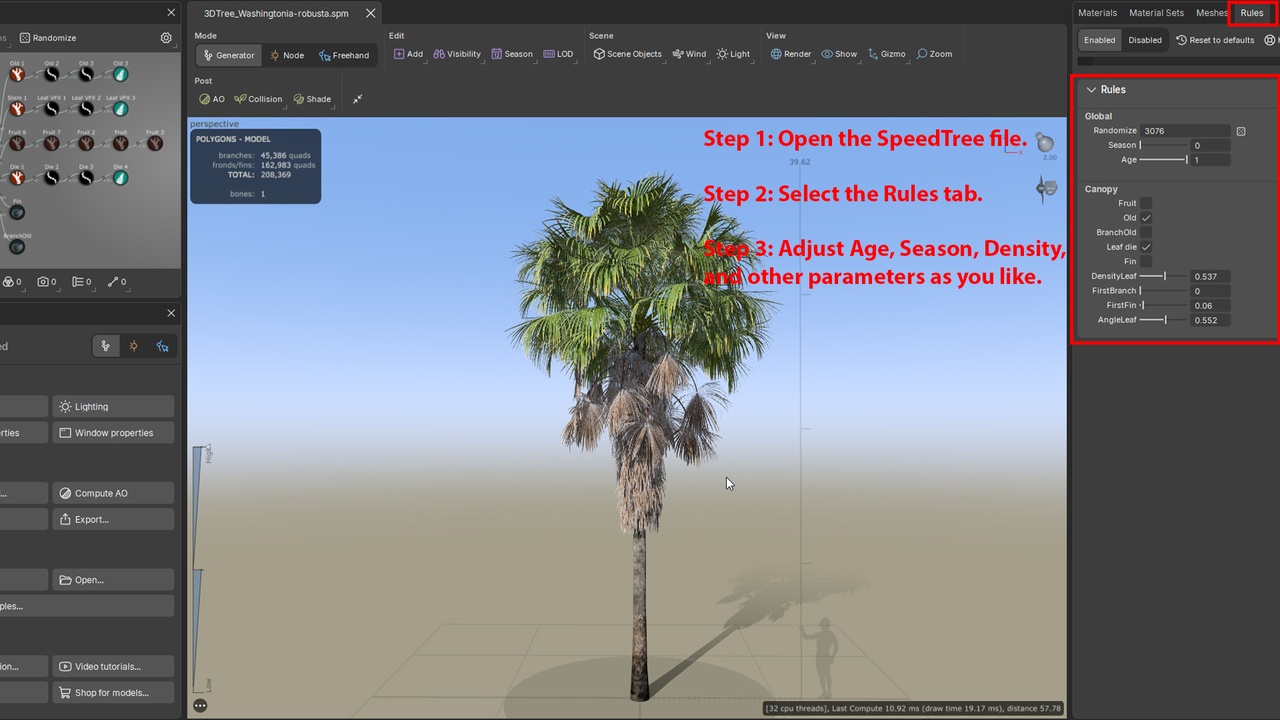Select the Die 1 node

tap(17, 178)
